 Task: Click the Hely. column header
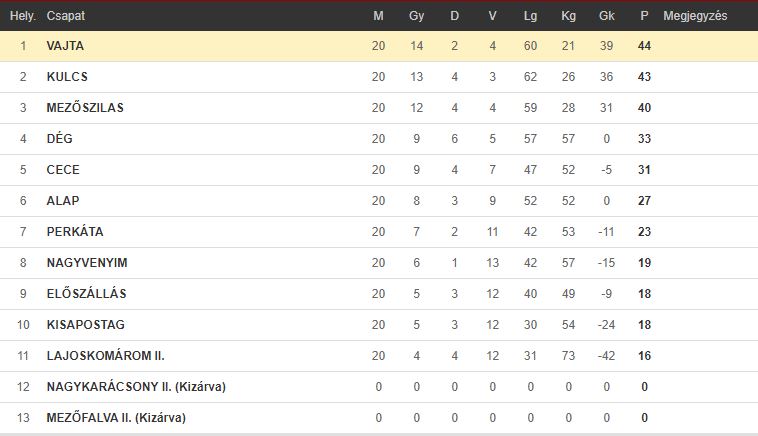tap(23, 16)
